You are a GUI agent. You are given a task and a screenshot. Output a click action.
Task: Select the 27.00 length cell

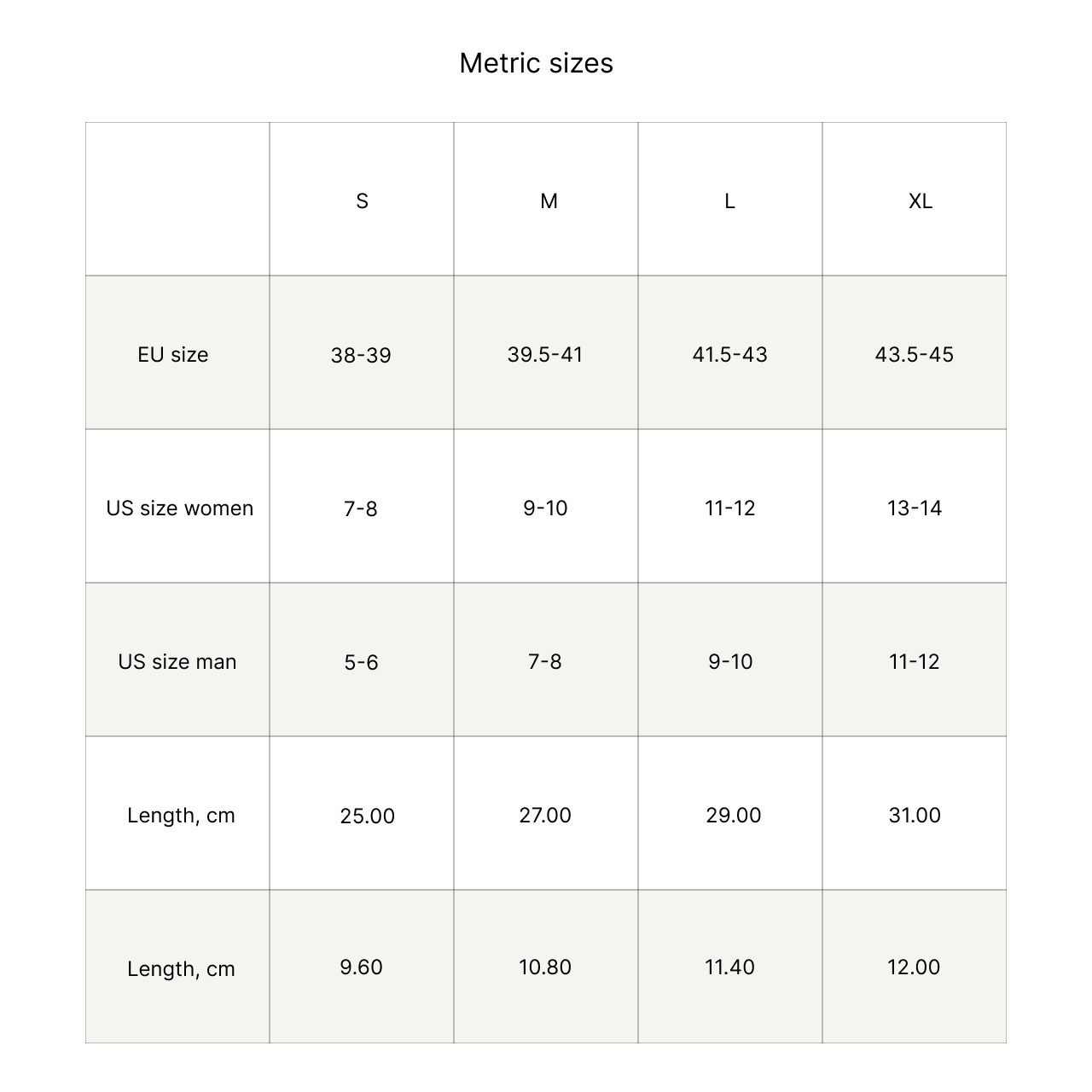point(545,816)
